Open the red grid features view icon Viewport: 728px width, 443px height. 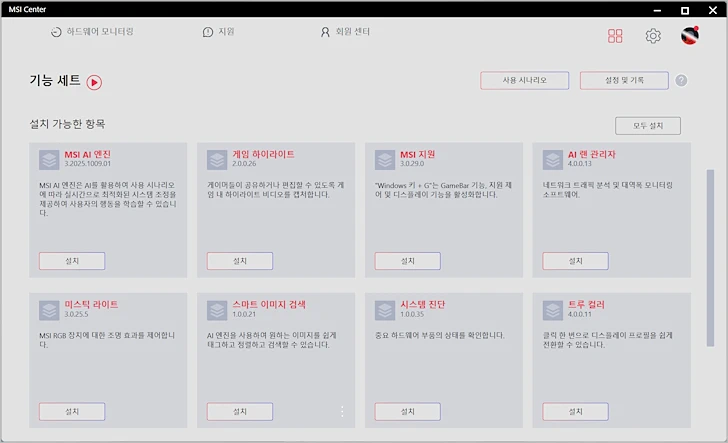(615, 36)
